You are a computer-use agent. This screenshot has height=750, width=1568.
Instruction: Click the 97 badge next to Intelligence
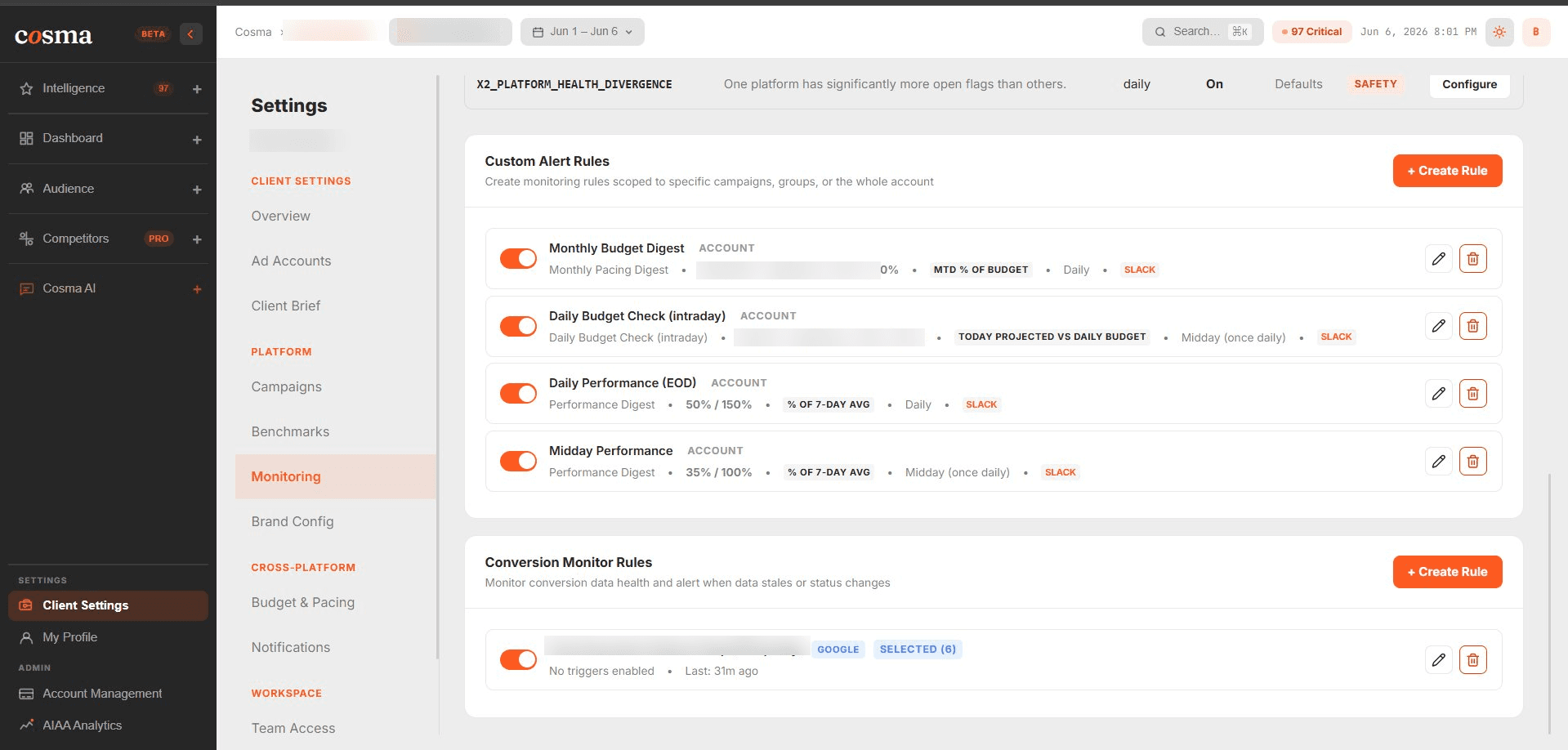(163, 88)
